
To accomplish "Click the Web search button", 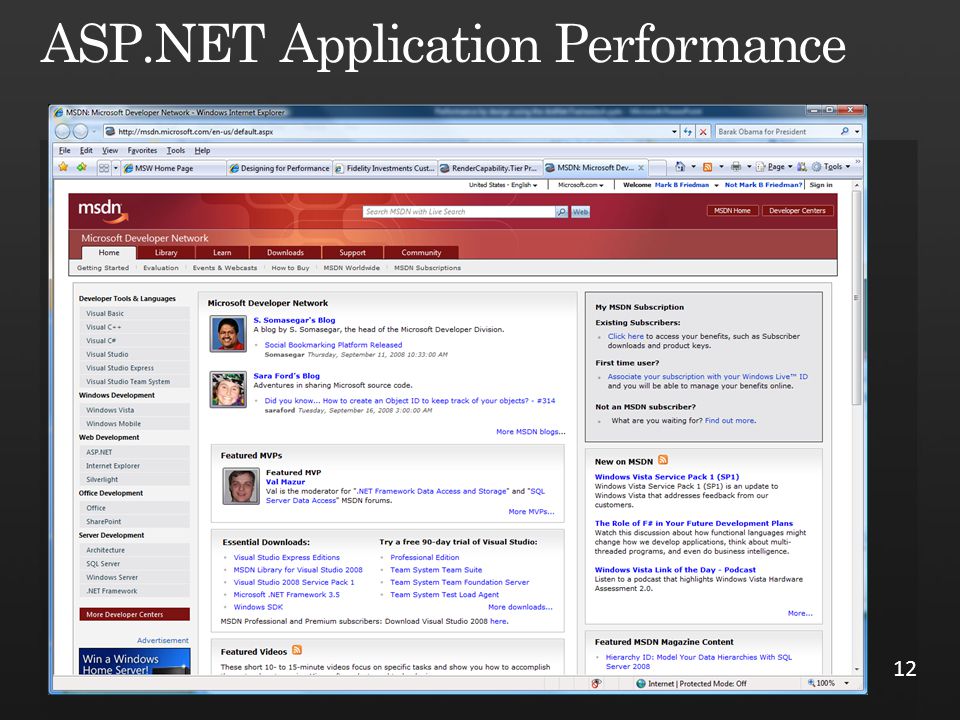I will pyautogui.click(x=580, y=212).
